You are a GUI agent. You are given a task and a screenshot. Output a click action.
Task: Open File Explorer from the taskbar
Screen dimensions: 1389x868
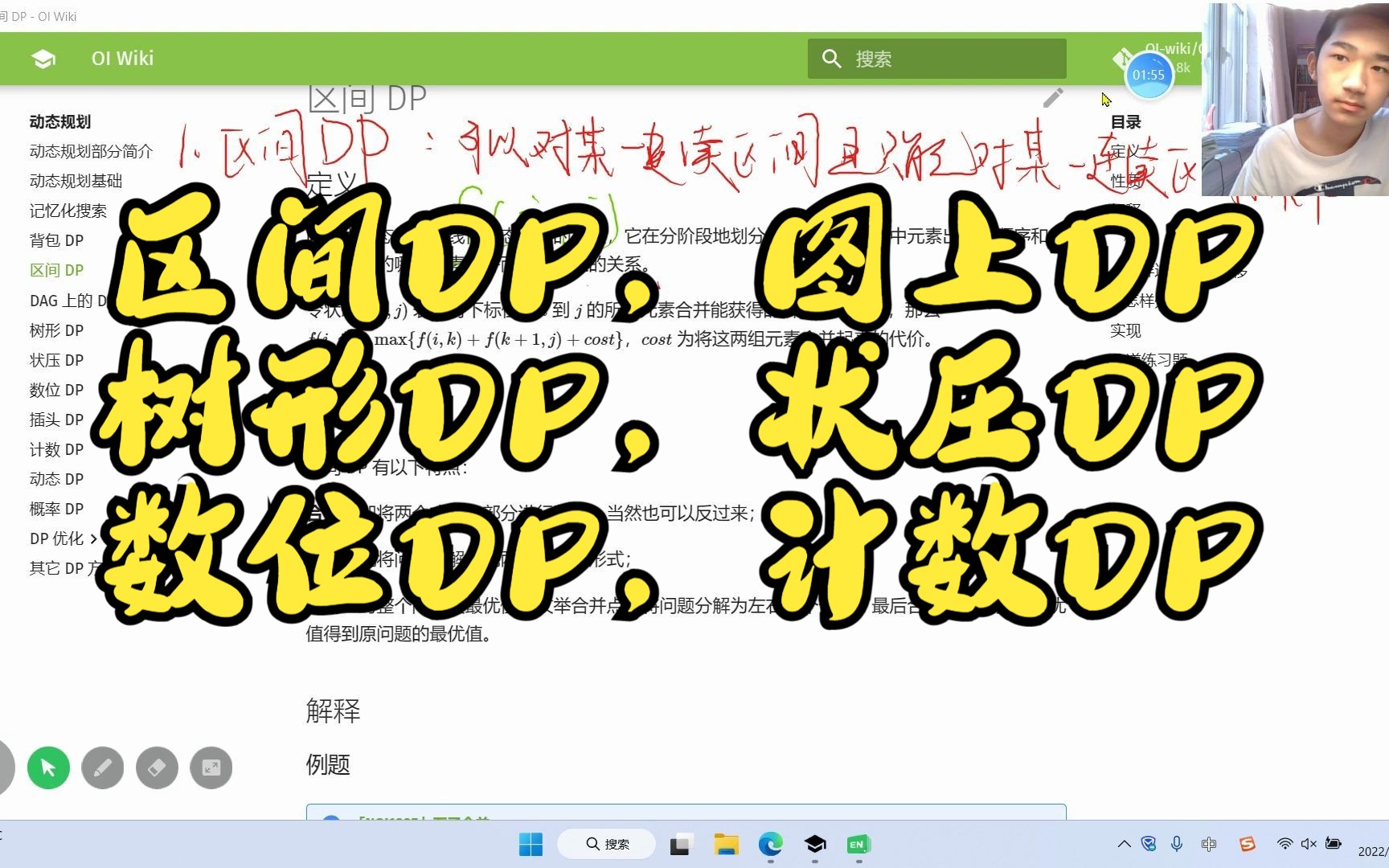pyautogui.click(x=727, y=844)
